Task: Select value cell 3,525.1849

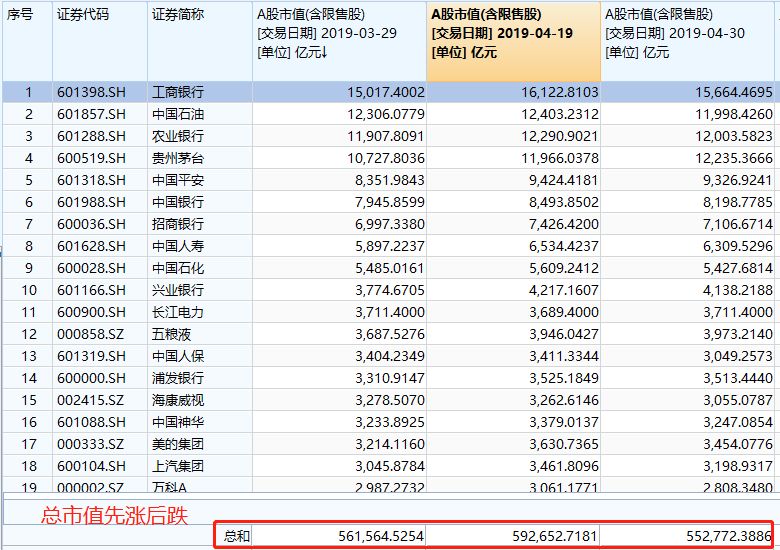Action: pos(513,378)
